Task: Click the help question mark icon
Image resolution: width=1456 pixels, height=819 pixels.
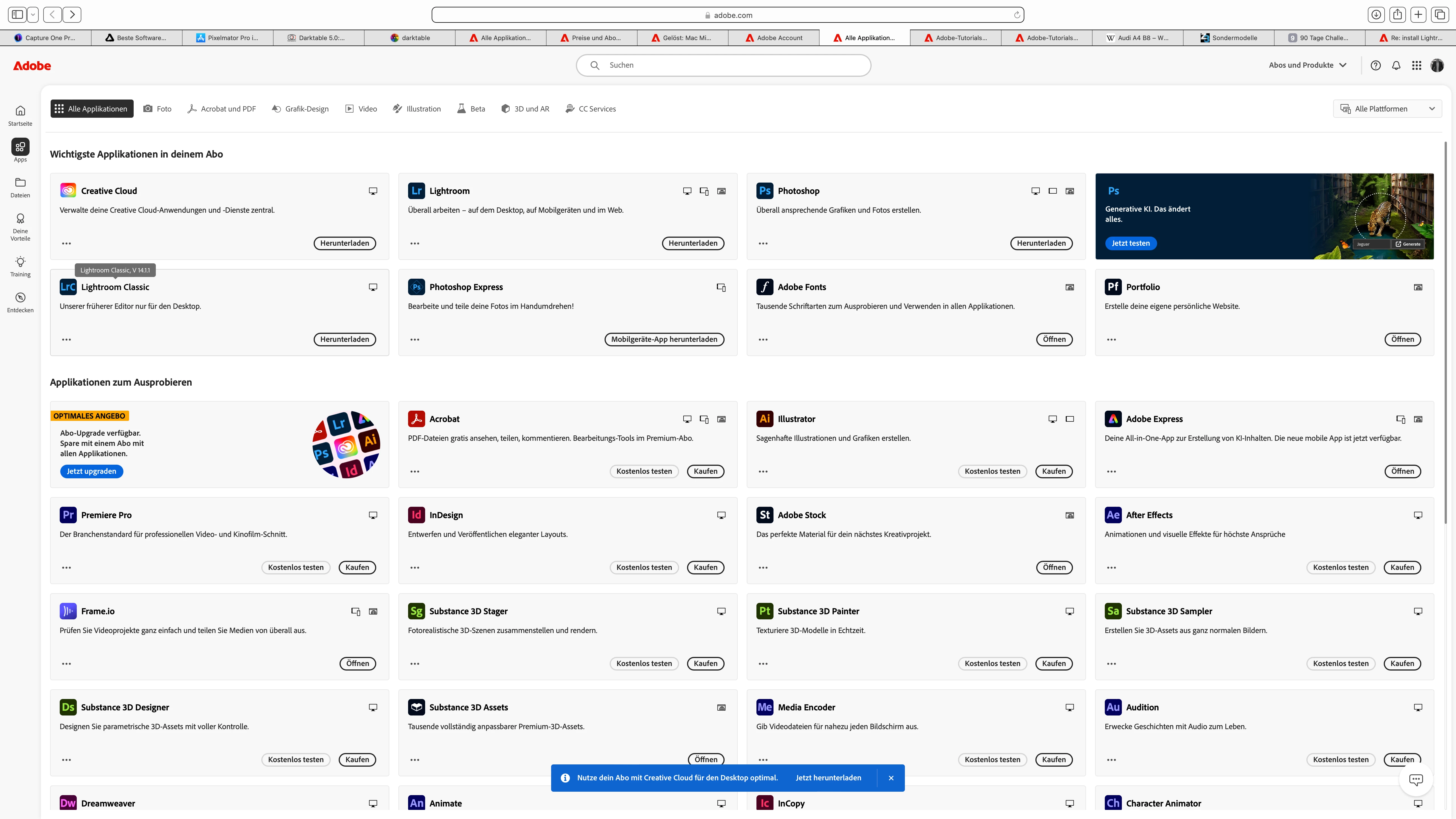Action: [x=1376, y=66]
